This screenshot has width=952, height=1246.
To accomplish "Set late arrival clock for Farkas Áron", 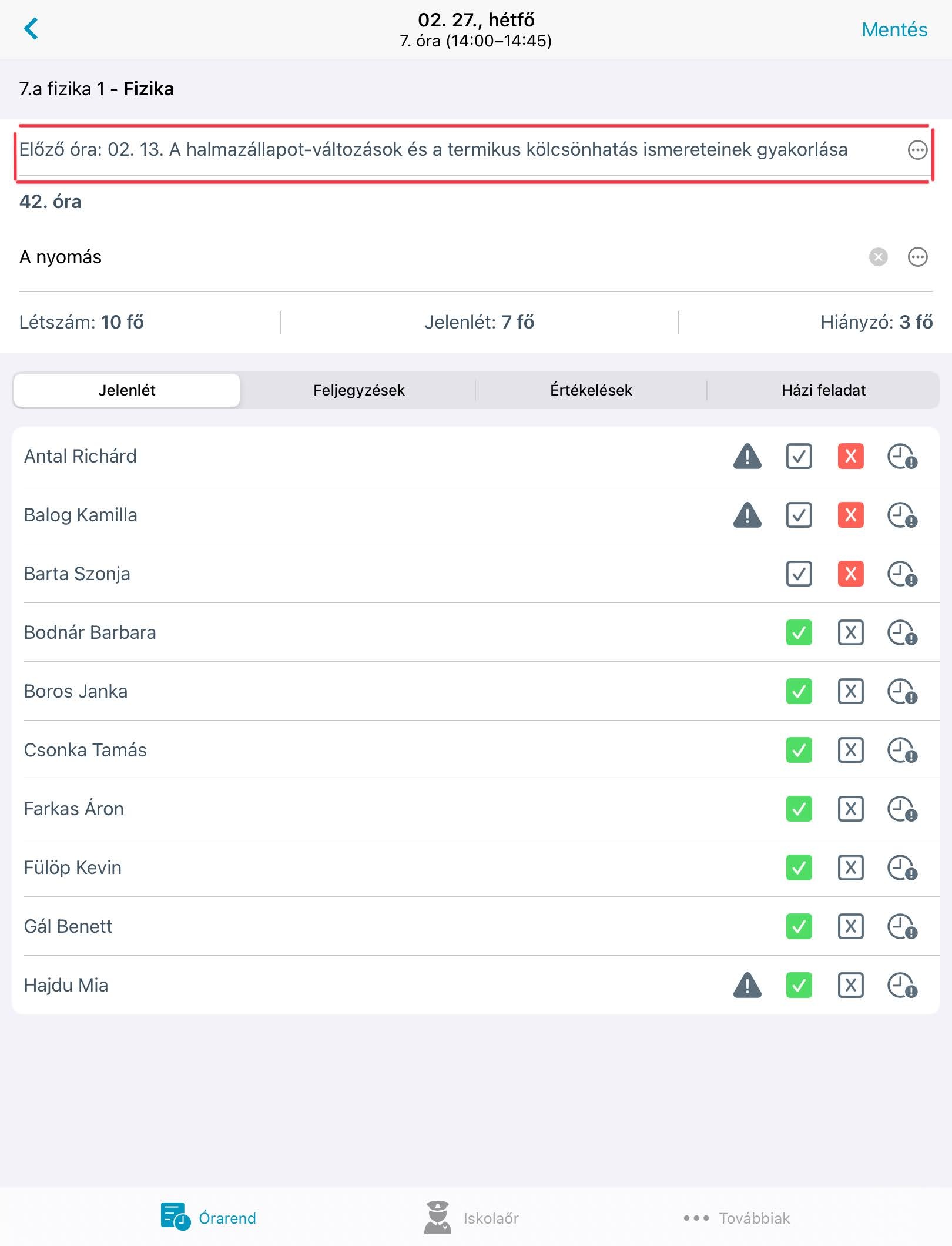I will [902, 809].
